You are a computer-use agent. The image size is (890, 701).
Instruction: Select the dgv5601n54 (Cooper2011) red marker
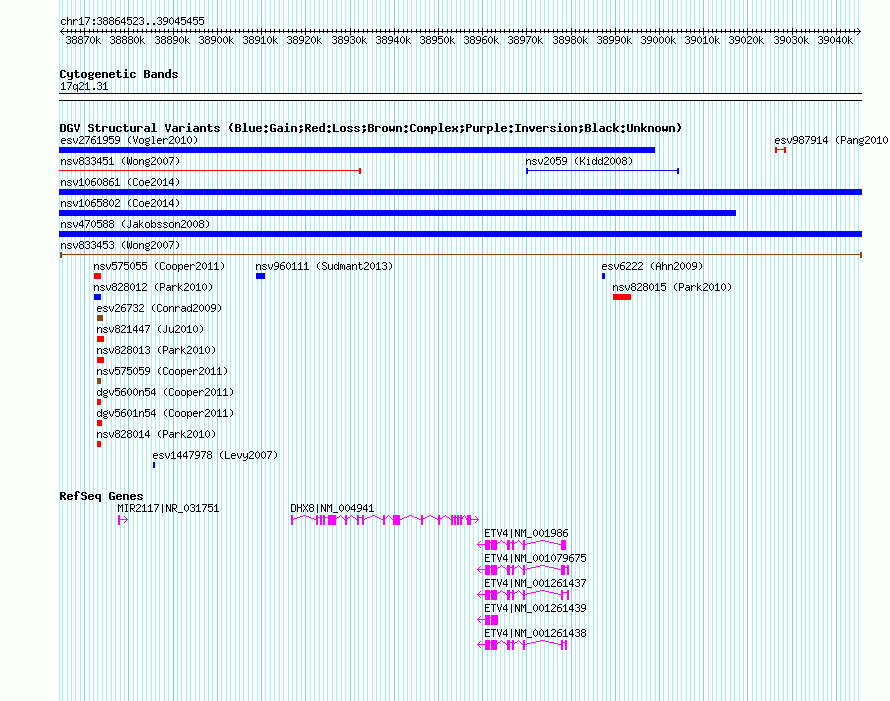tap(99, 423)
